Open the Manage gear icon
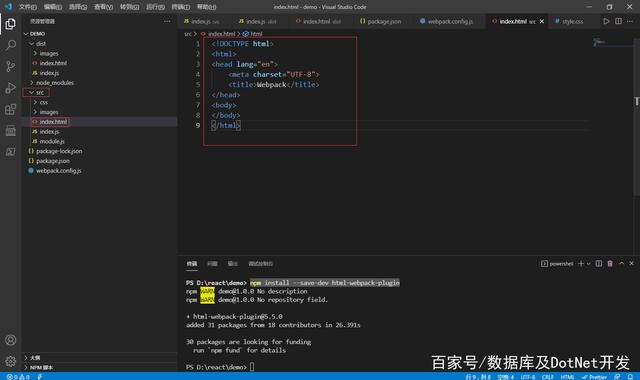The image size is (640, 380). (11, 361)
